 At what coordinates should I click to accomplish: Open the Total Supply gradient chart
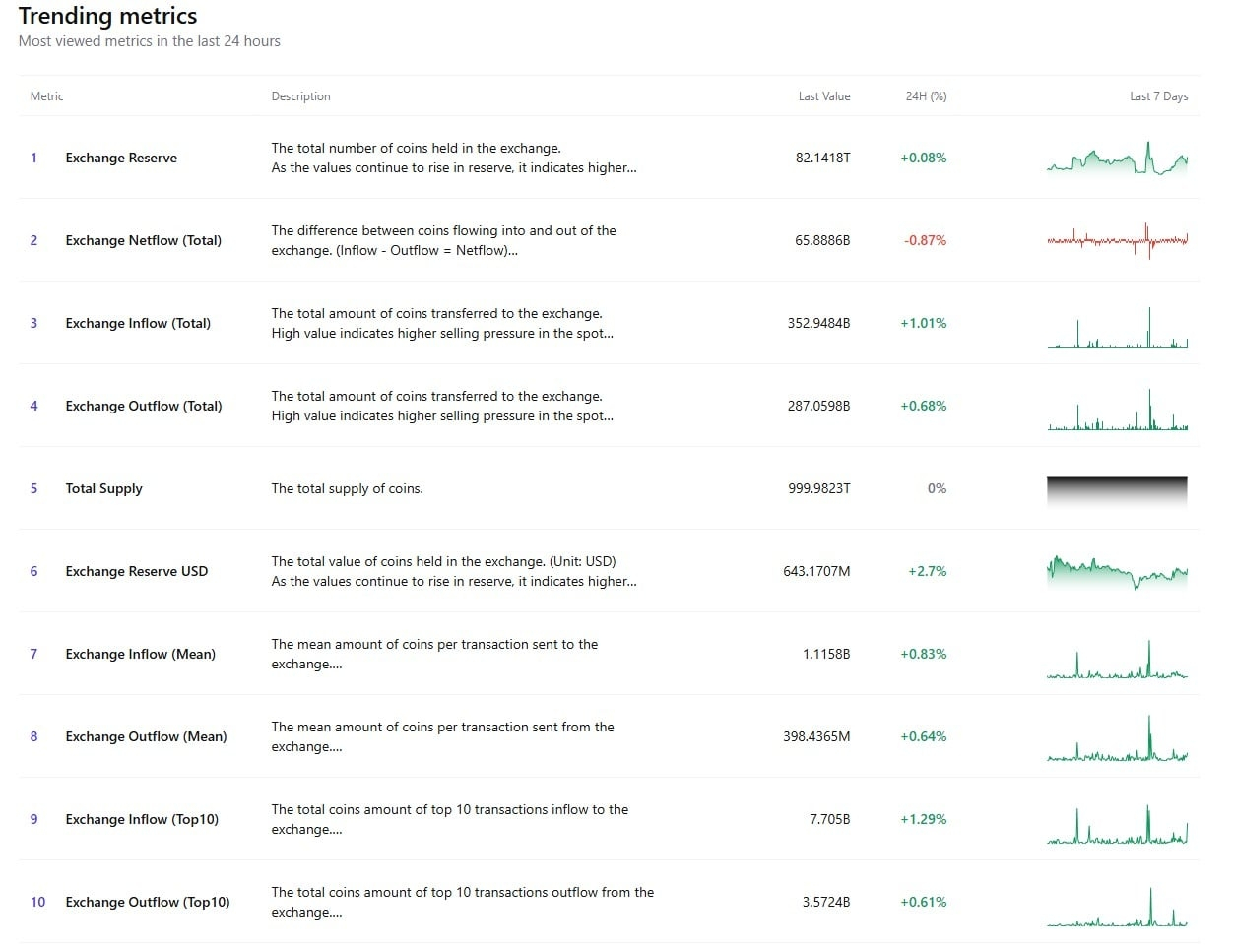[x=1117, y=489]
